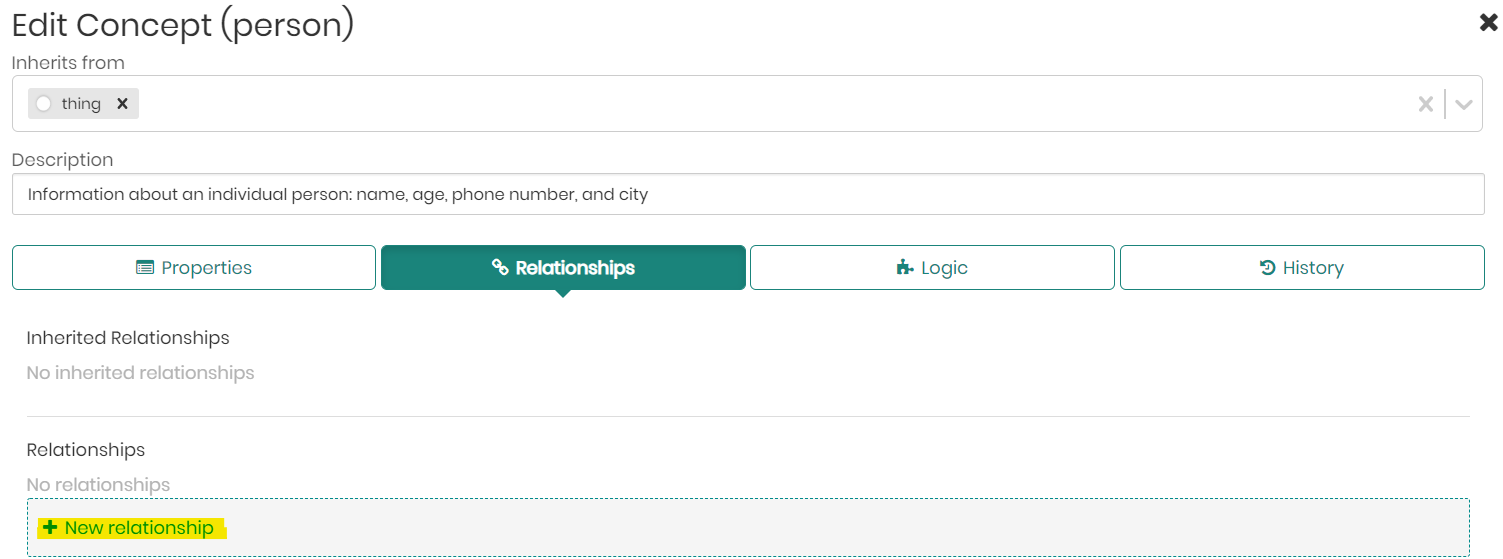Show the History tab
Image resolution: width=1503 pixels, height=559 pixels.
click(x=1301, y=268)
